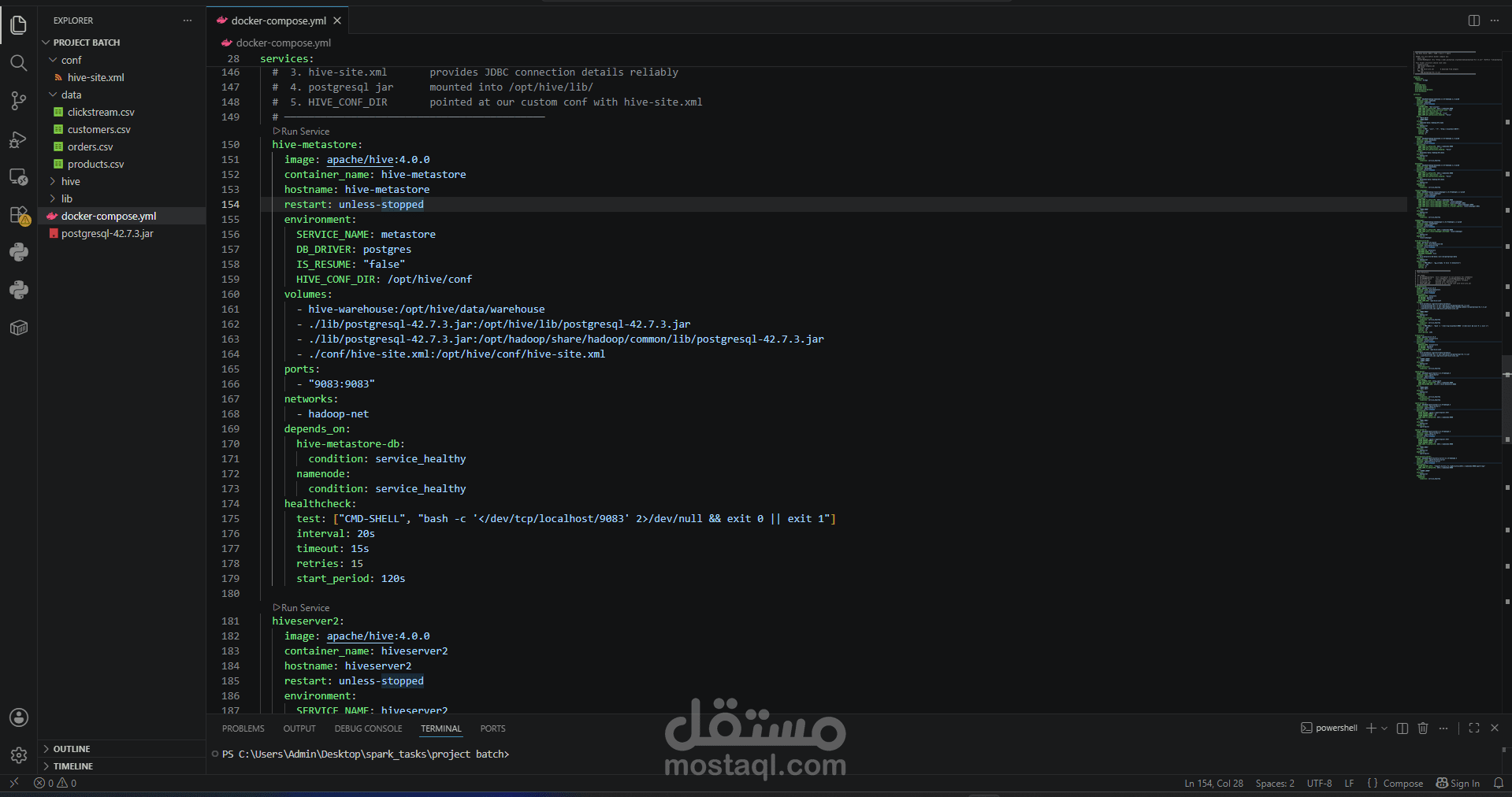Click docker-compose.yml breadcrumb

click(277, 43)
